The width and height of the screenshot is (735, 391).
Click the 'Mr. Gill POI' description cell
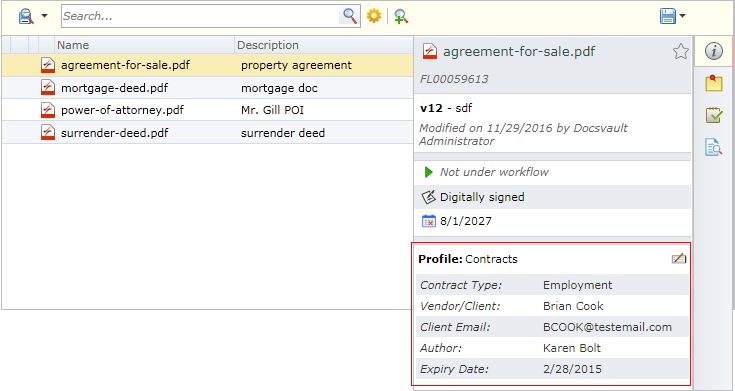tap(272, 110)
